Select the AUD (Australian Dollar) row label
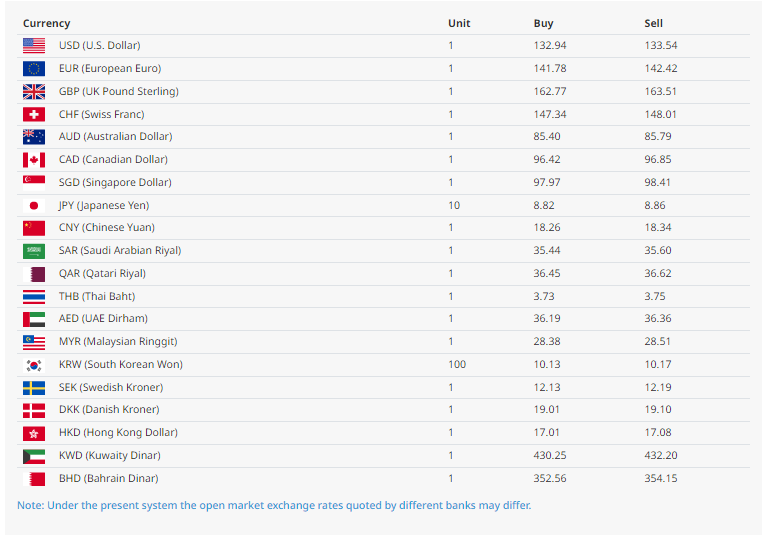The width and height of the screenshot is (762, 538). coord(115,137)
